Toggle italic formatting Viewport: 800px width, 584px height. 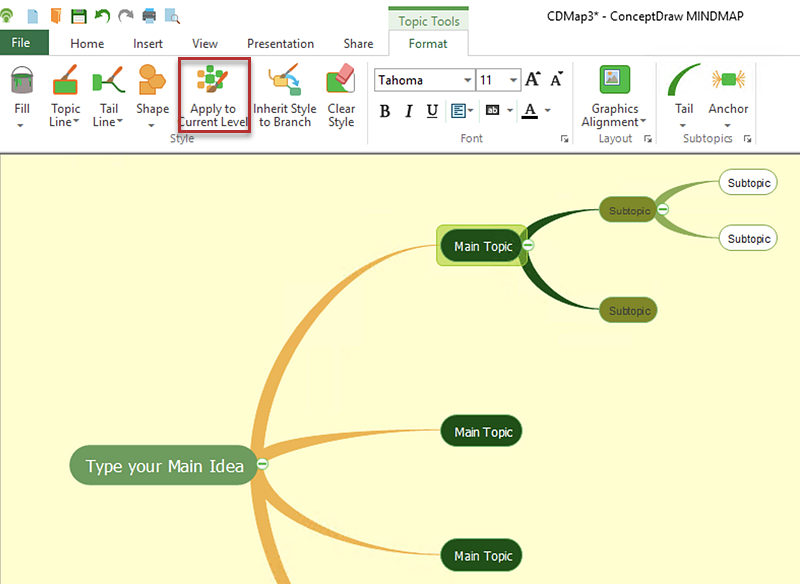click(x=409, y=111)
